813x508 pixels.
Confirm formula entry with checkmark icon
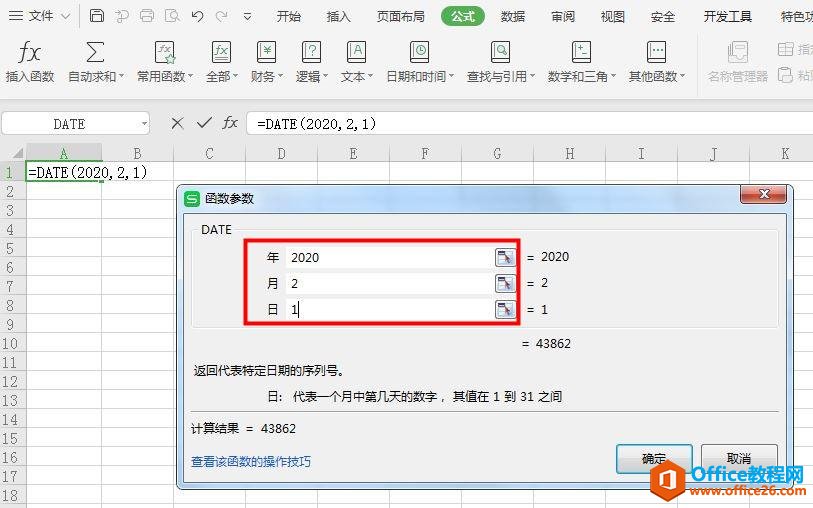coord(204,123)
